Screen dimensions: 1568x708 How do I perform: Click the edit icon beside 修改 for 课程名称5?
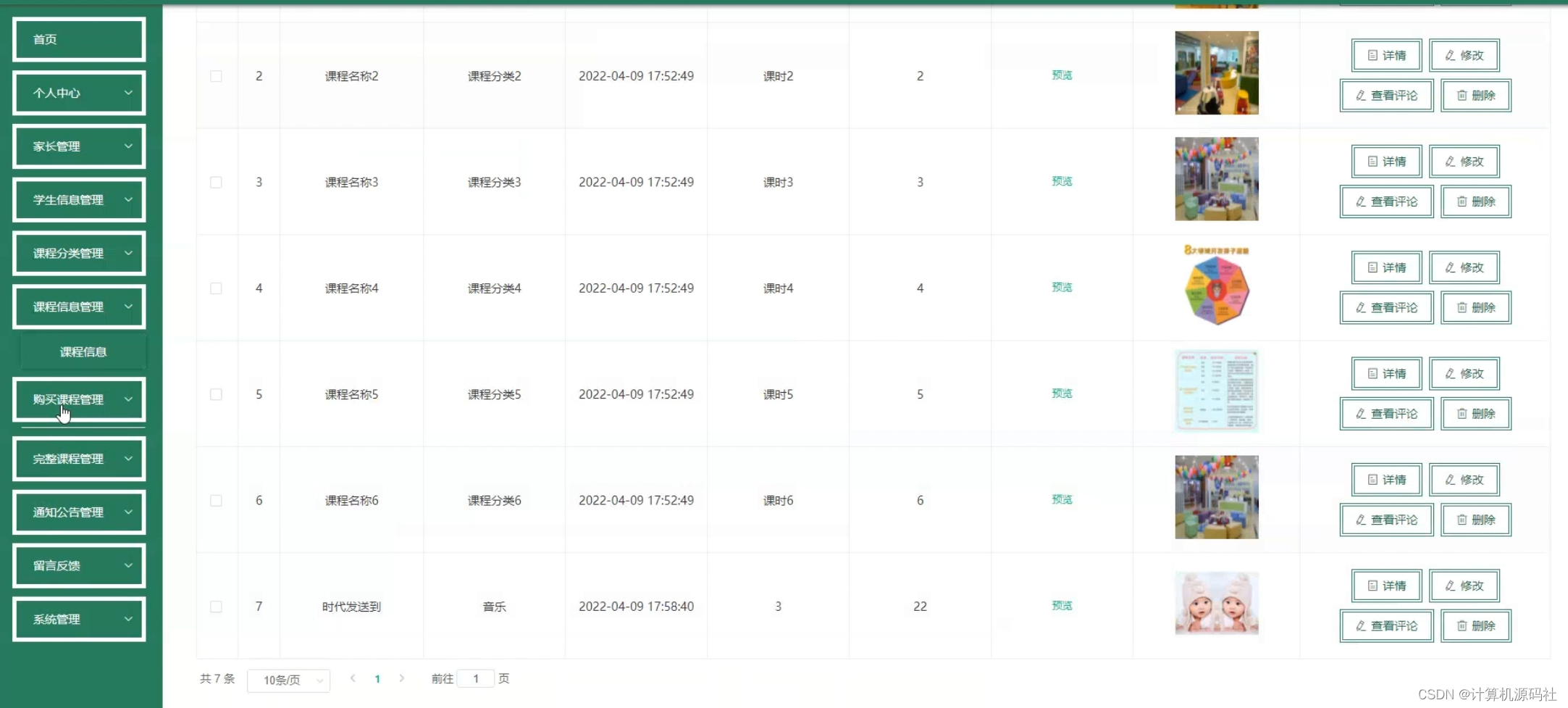coord(1448,373)
